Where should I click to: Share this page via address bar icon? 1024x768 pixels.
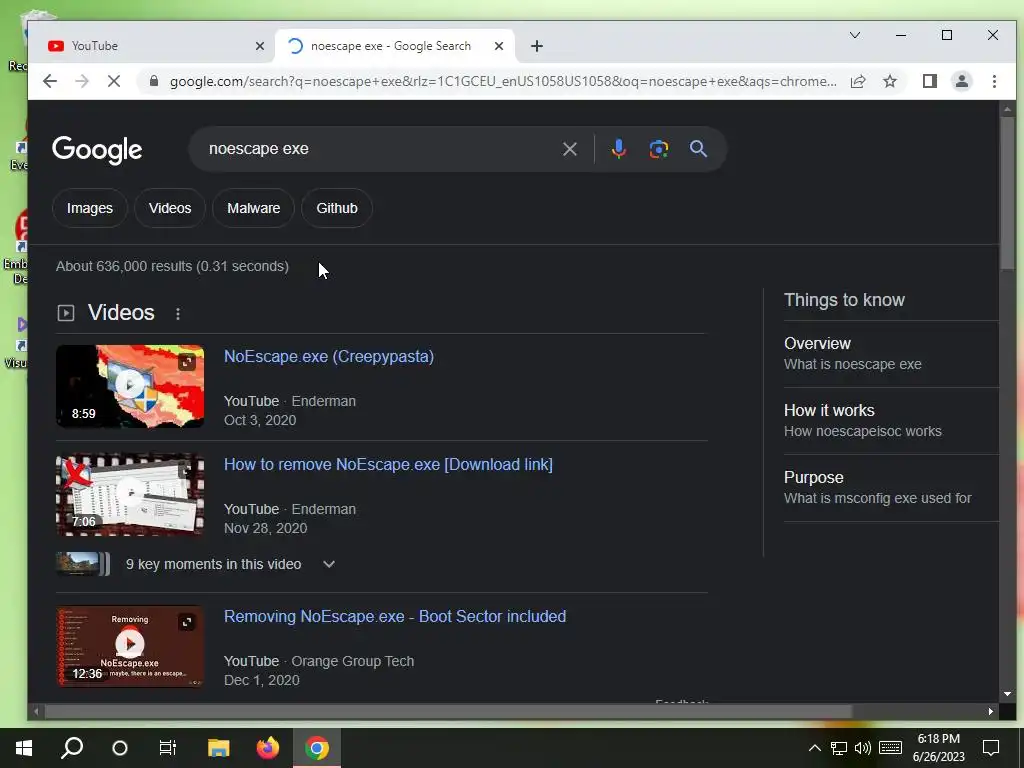pyautogui.click(x=858, y=81)
